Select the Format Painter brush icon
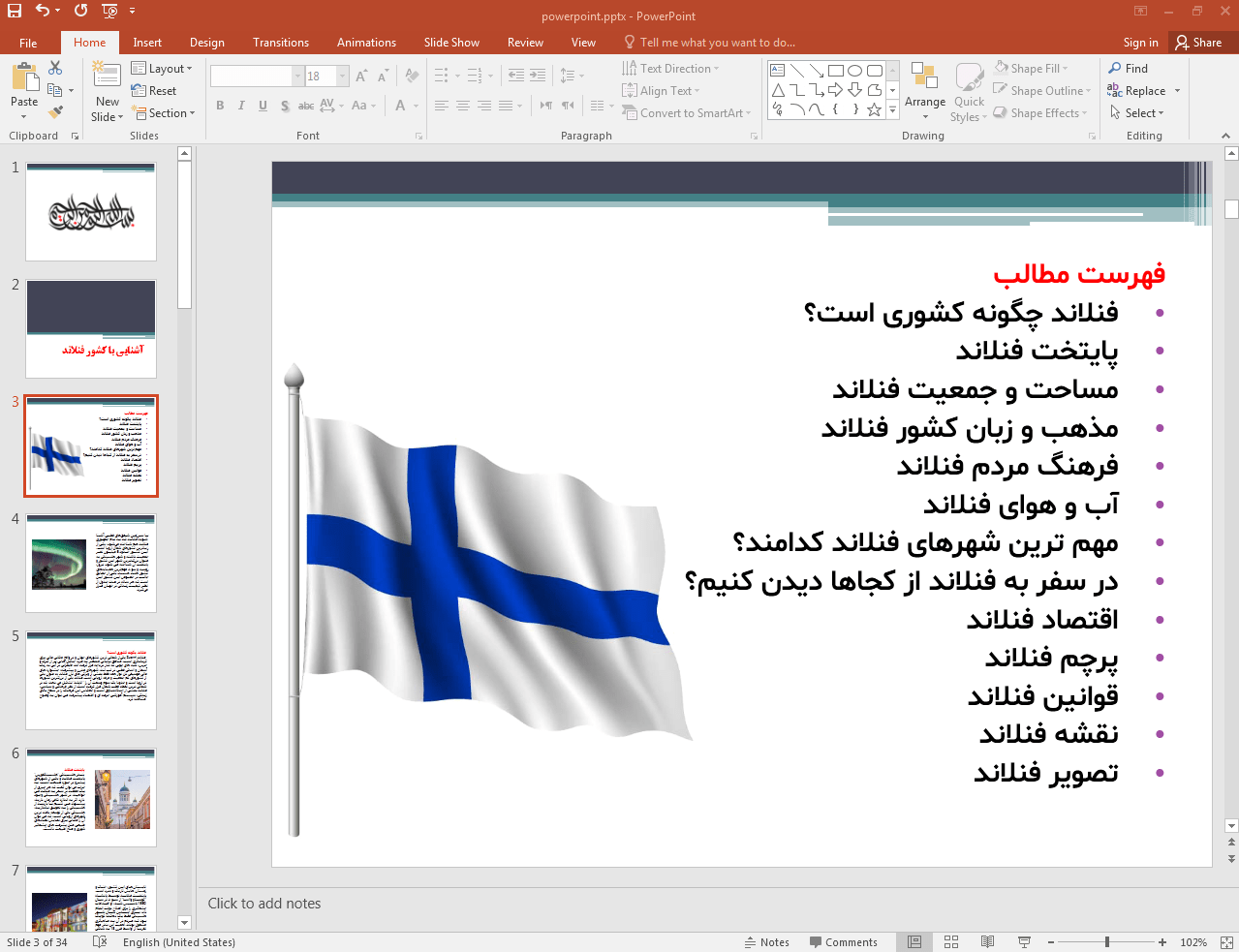Viewport: 1239px width, 952px height. pyautogui.click(x=55, y=113)
